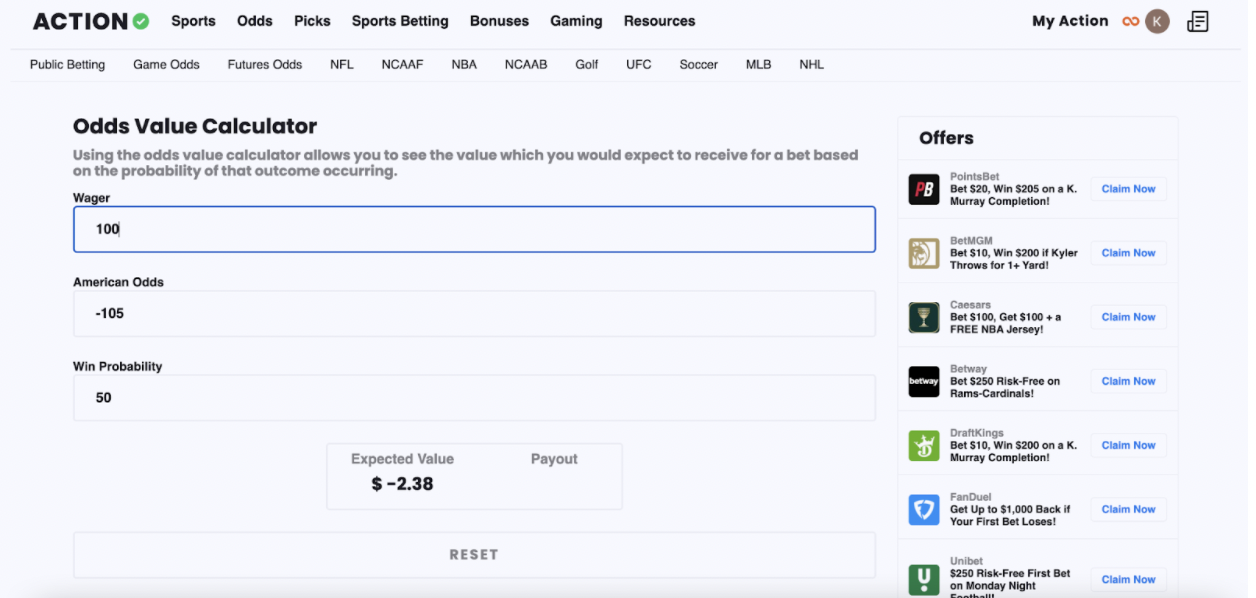Screen dimensions: 1256x598
Task: Open the K profile avatar
Action: click(x=1155, y=20)
